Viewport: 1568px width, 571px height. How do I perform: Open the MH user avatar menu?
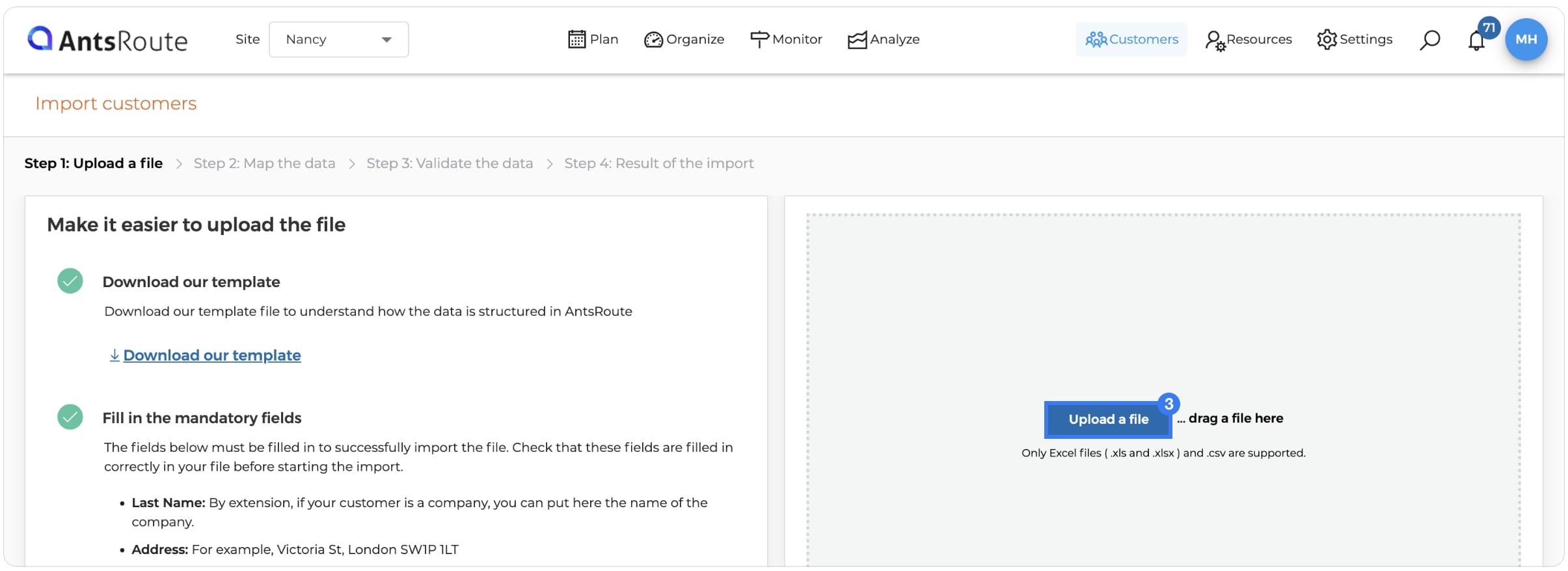[1526, 40]
